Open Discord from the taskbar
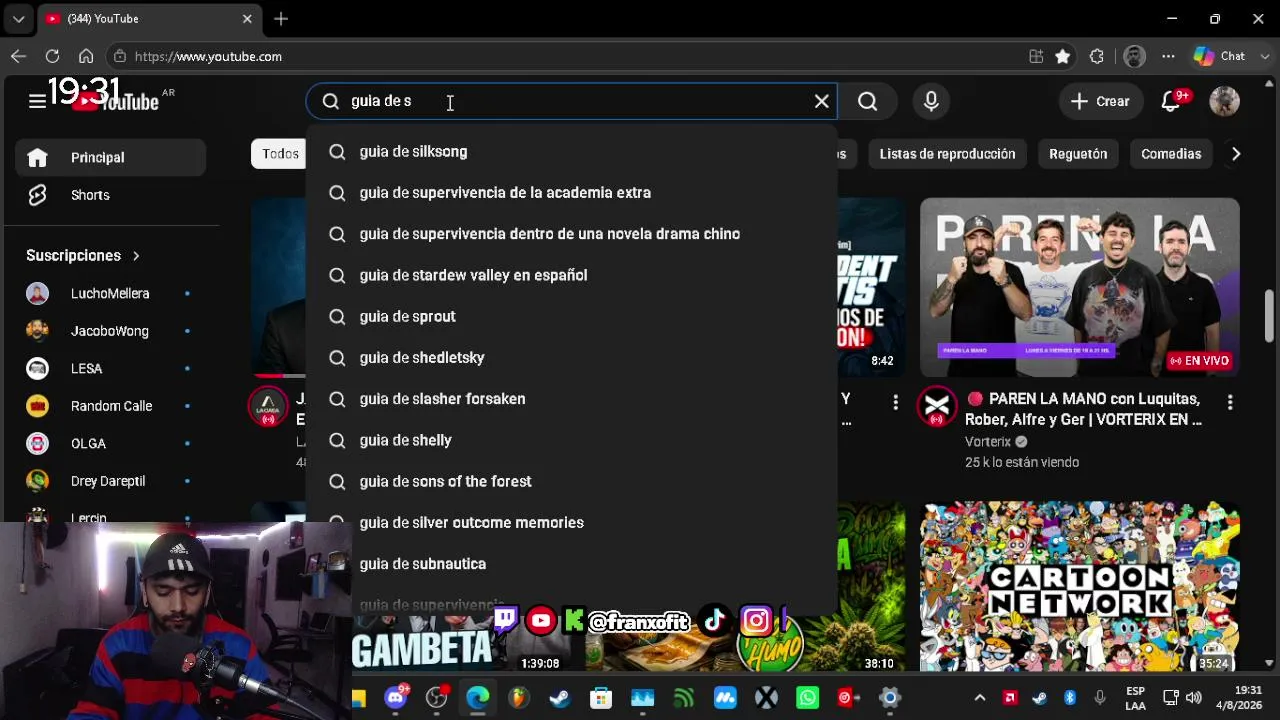The image size is (1280, 720). [396, 698]
